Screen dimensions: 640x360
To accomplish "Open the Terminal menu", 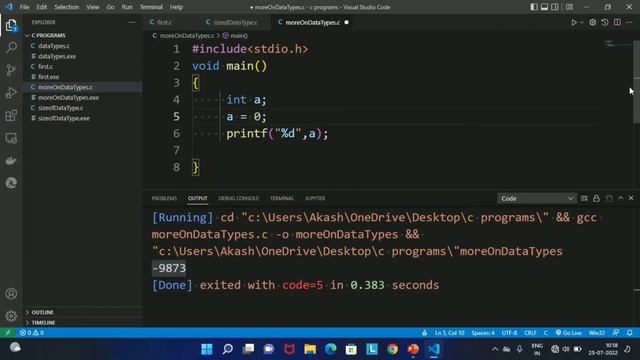I will tap(151, 7).
